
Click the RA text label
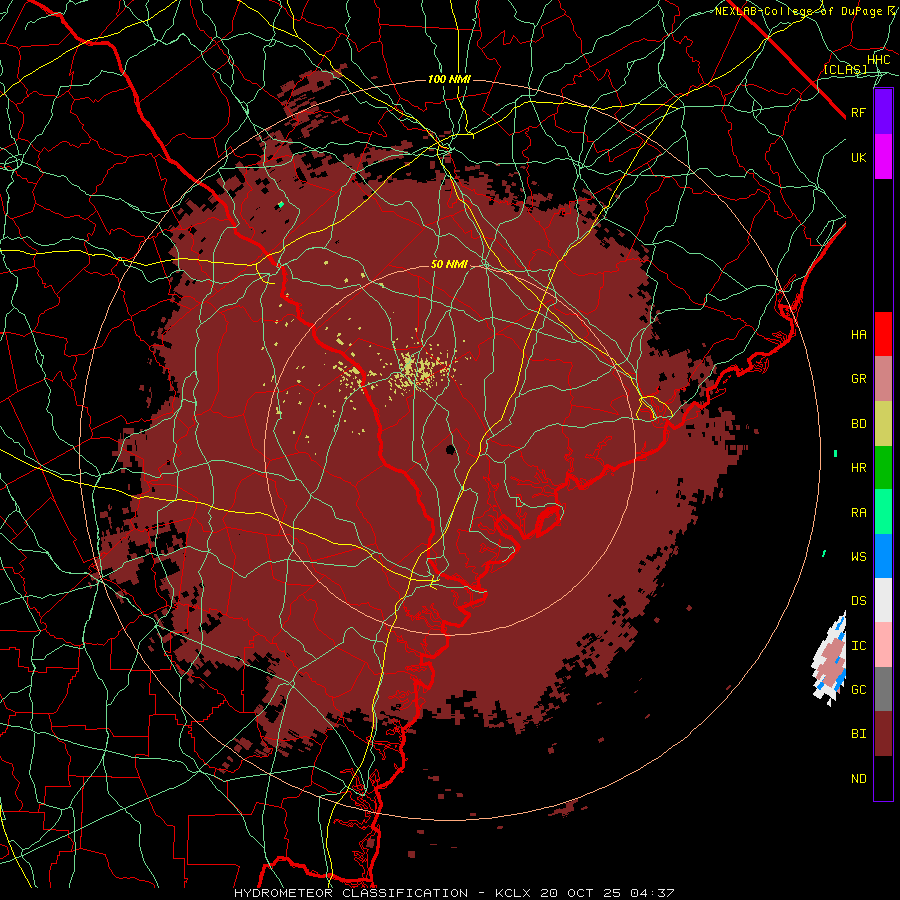click(x=858, y=513)
